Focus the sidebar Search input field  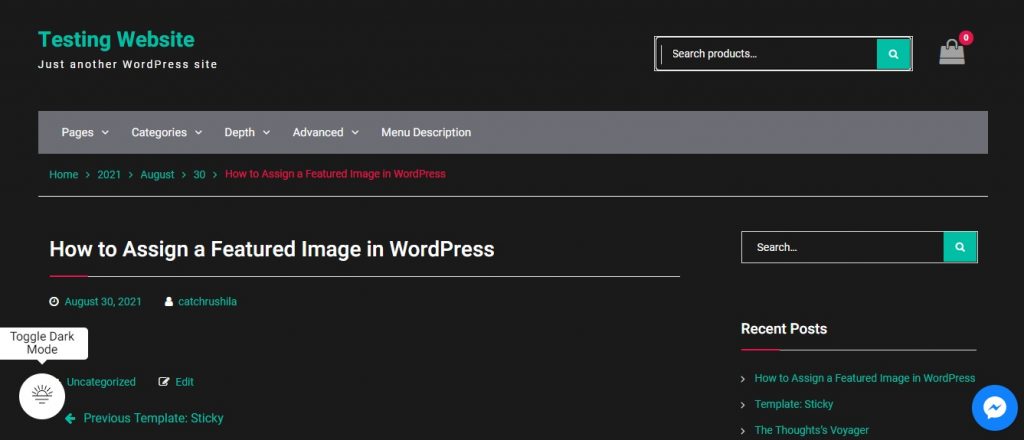click(842, 247)
